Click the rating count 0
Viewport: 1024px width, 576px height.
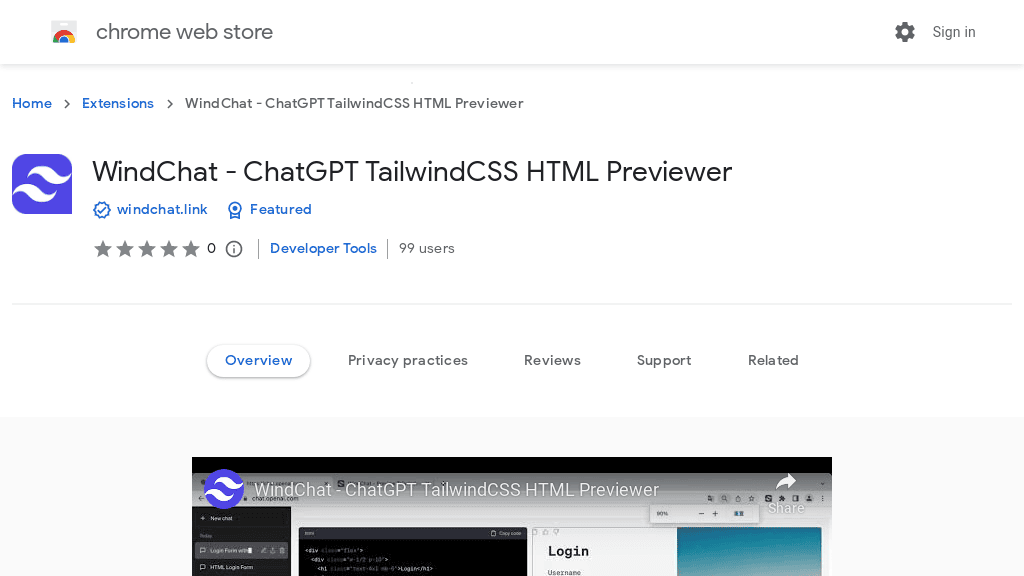[212, 248]
